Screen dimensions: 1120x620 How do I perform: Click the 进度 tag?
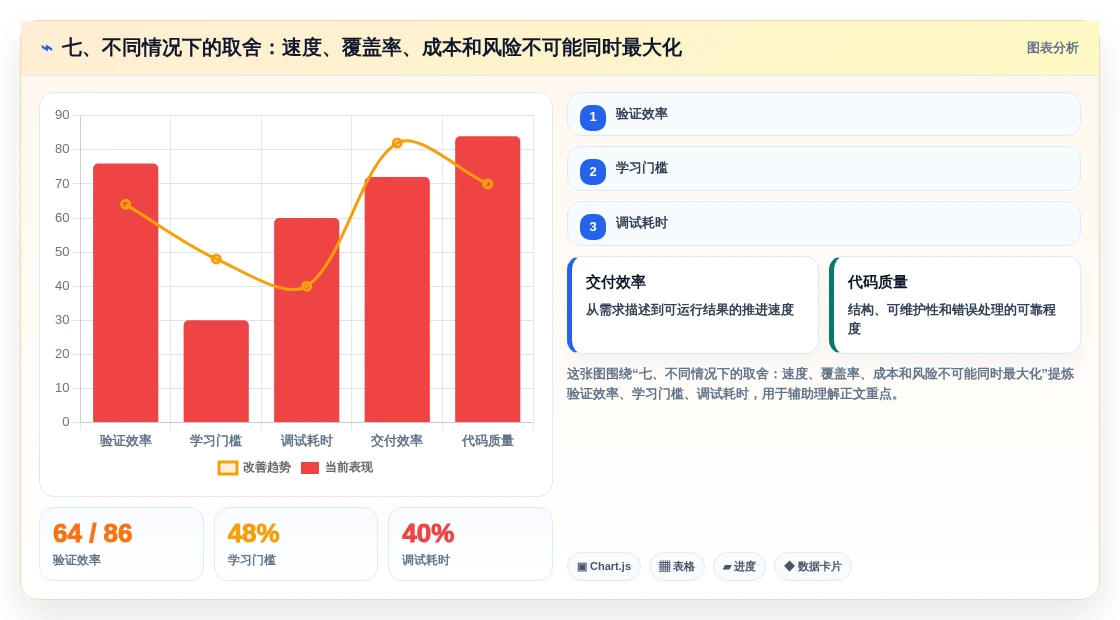click(x=739, y=566)
